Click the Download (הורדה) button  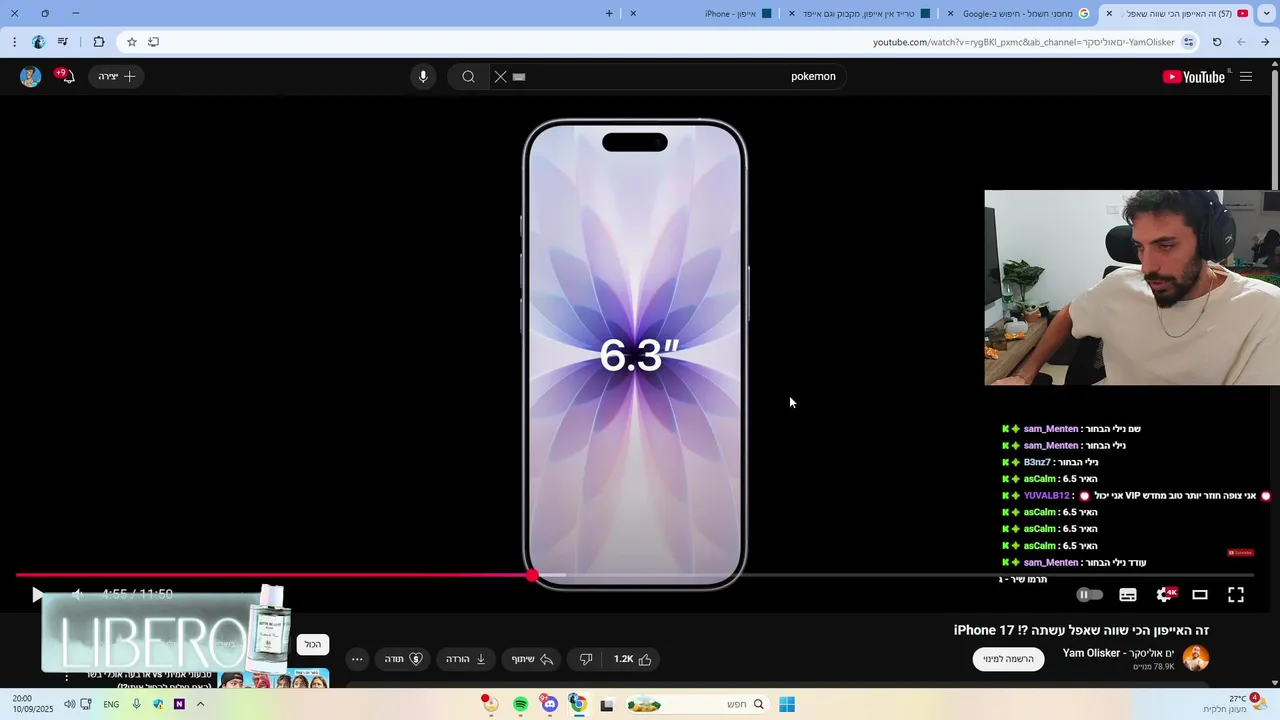(466, 659)
